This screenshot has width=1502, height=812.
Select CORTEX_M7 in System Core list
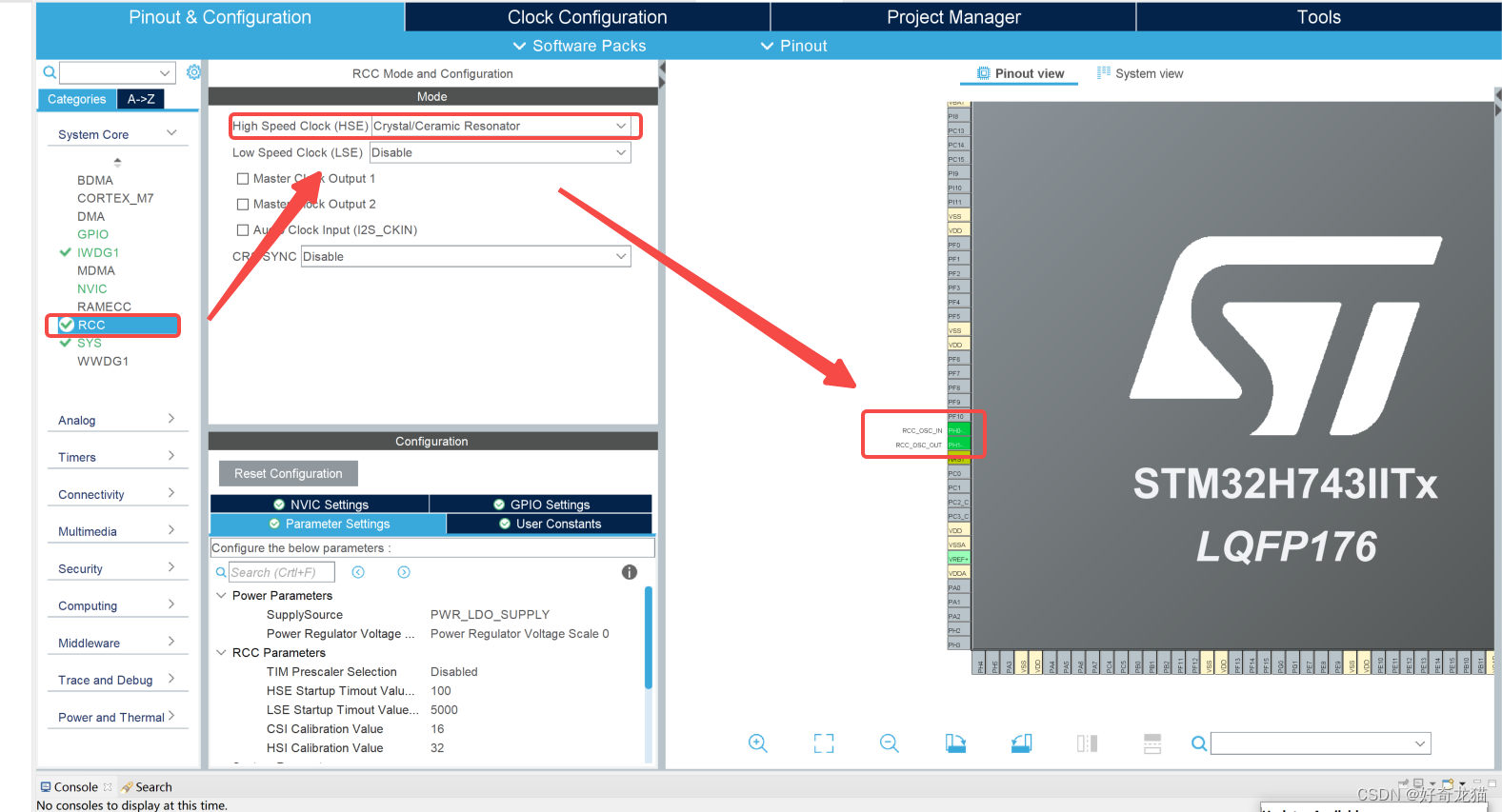(115, 198)
